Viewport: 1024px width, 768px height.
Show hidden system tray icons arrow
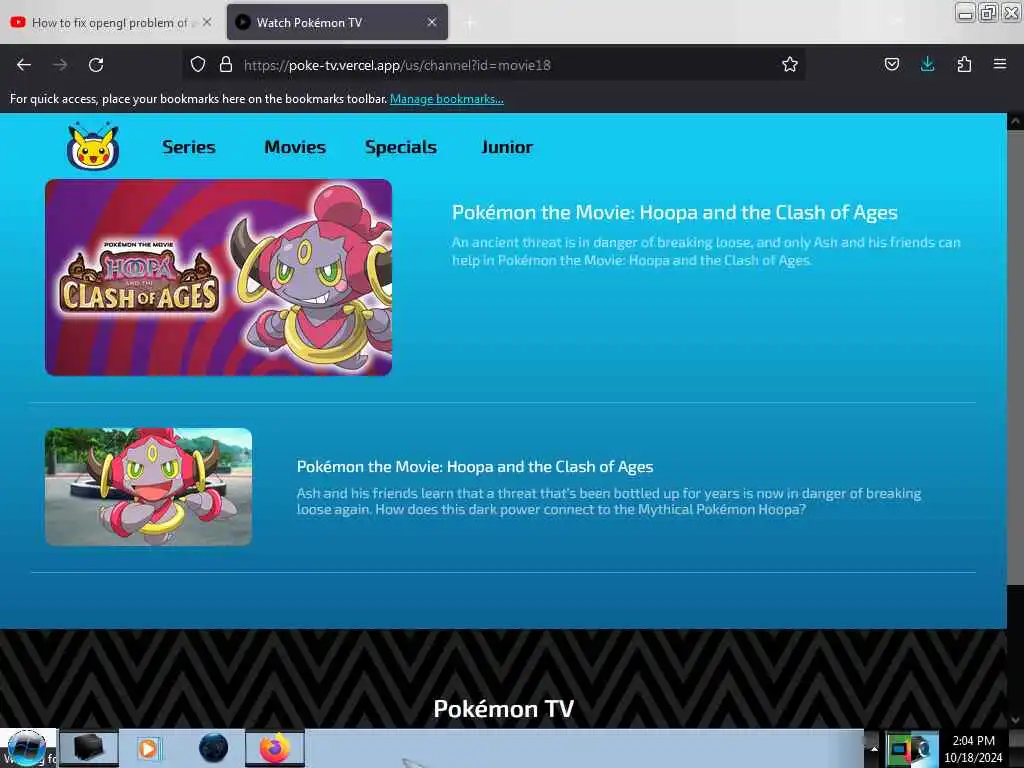[873, 748]
